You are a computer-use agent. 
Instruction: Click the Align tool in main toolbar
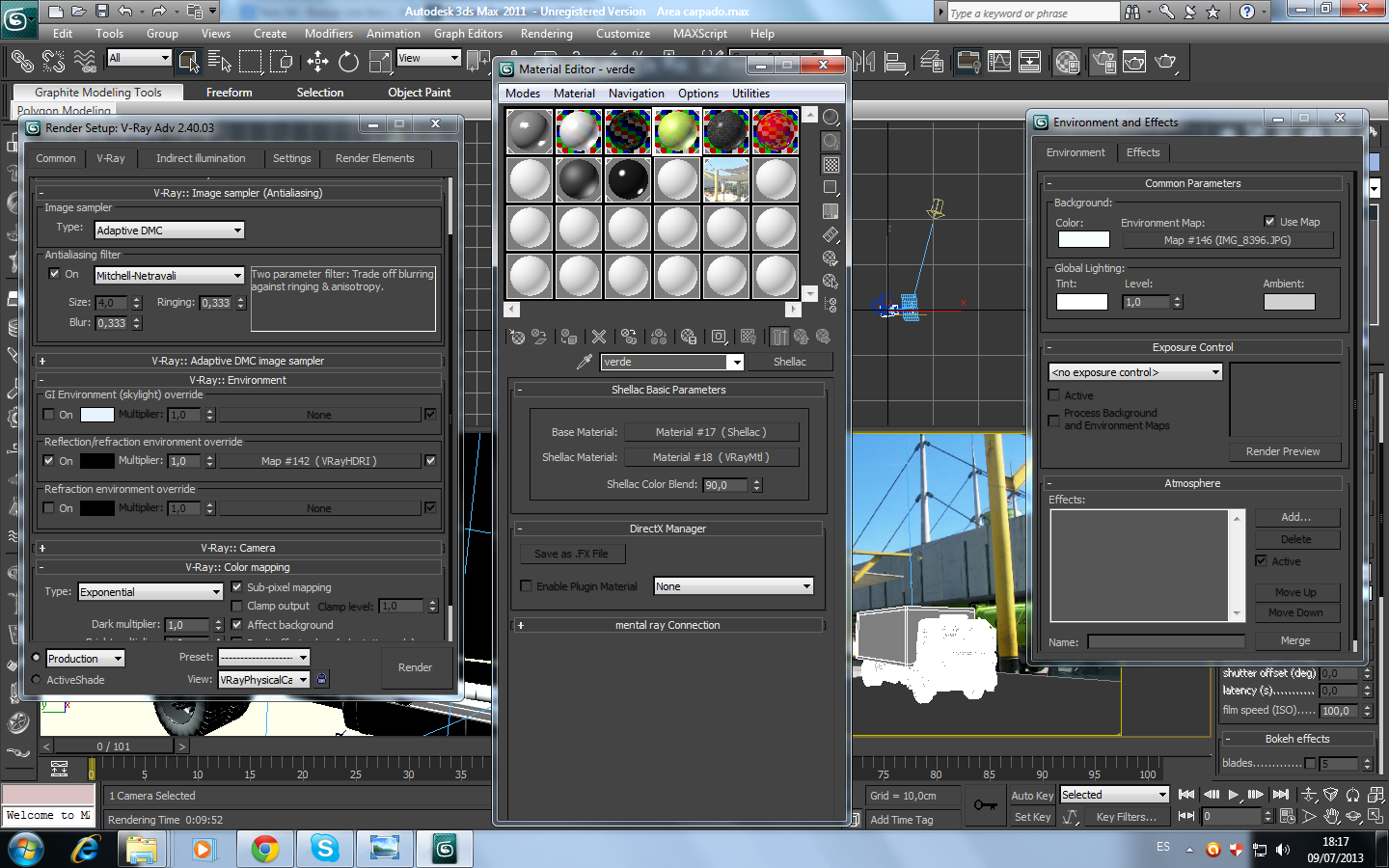point(896,62)
